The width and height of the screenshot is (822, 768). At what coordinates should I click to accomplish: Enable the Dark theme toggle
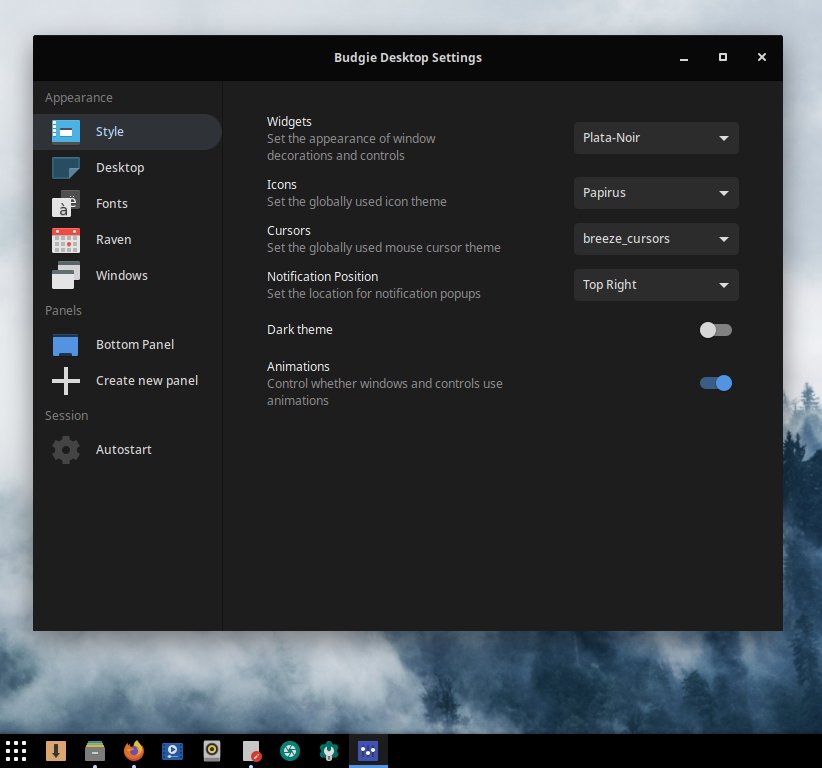pos(716,330)
